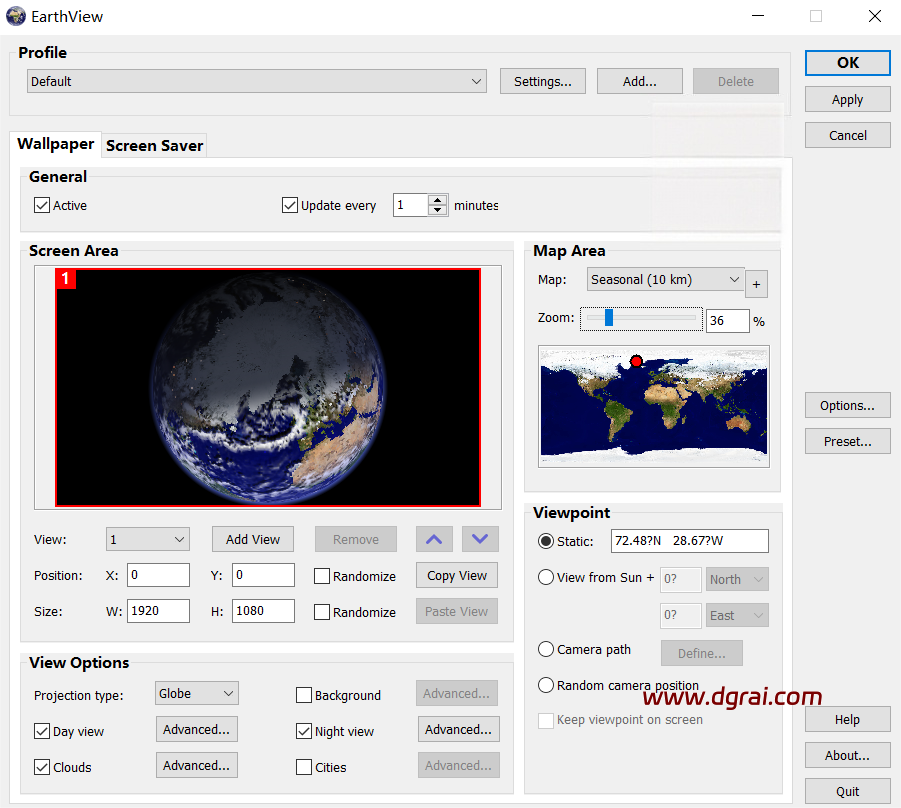901x808 pixels.
Task: Click the red viewpoint marker on world map
Action: point(636,361)
